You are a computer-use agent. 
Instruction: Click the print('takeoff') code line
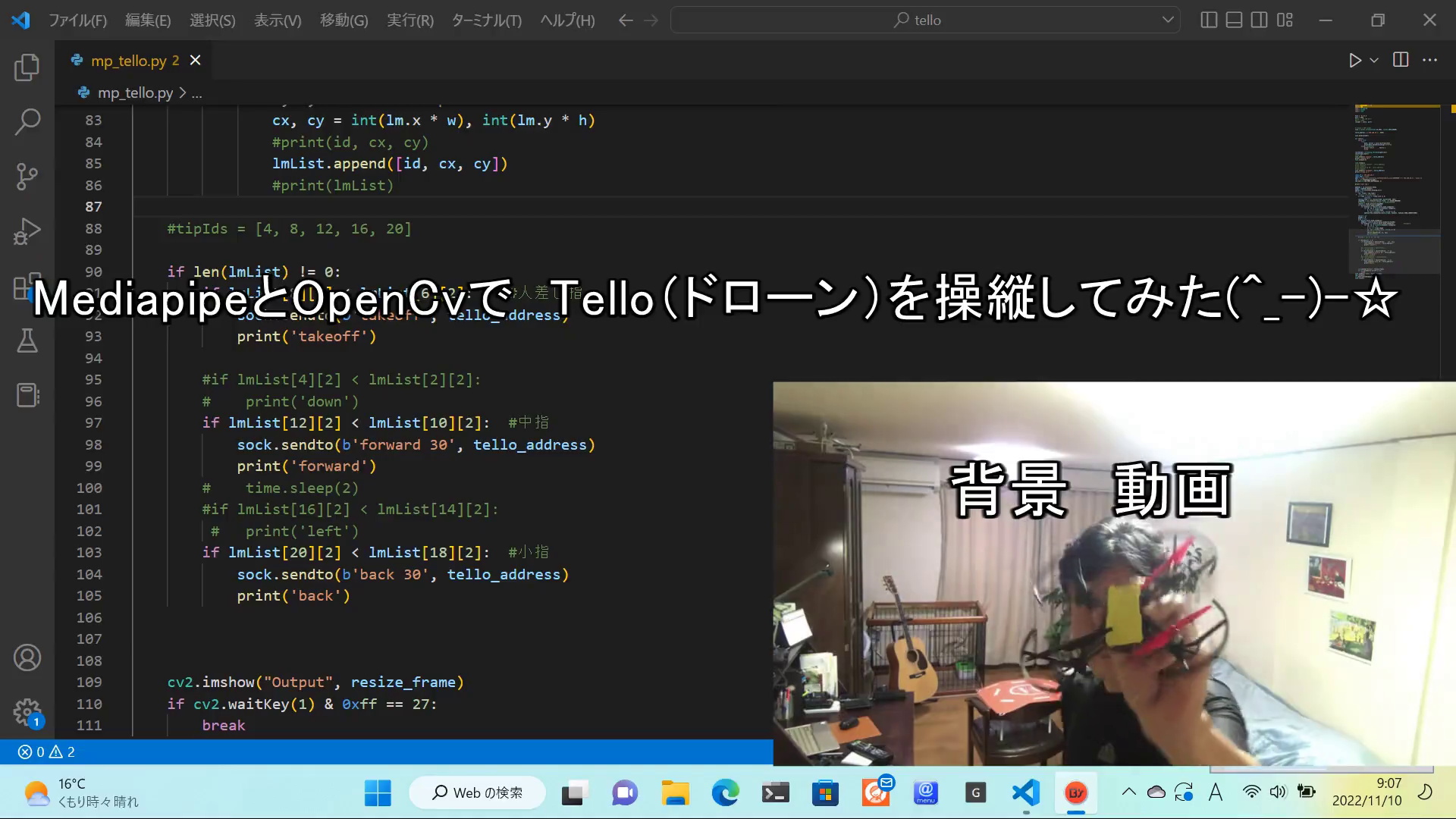click(306, 336)
